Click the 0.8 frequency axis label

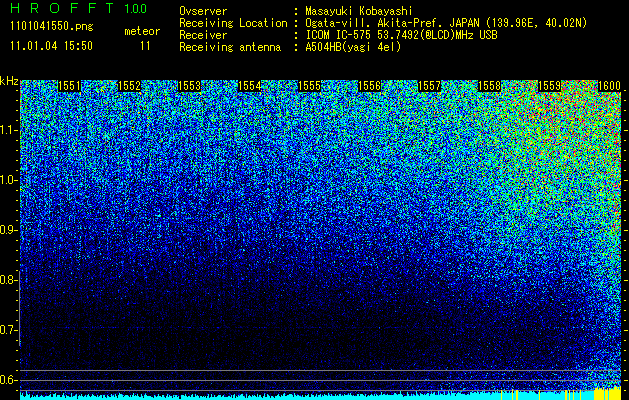pos(9,280)
